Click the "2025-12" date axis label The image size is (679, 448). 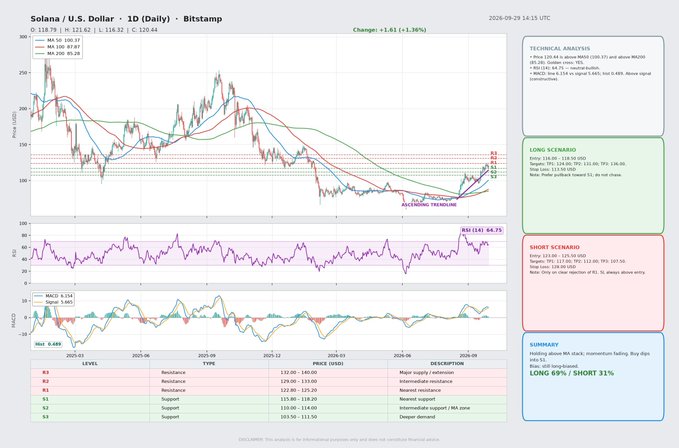(272, 355)
